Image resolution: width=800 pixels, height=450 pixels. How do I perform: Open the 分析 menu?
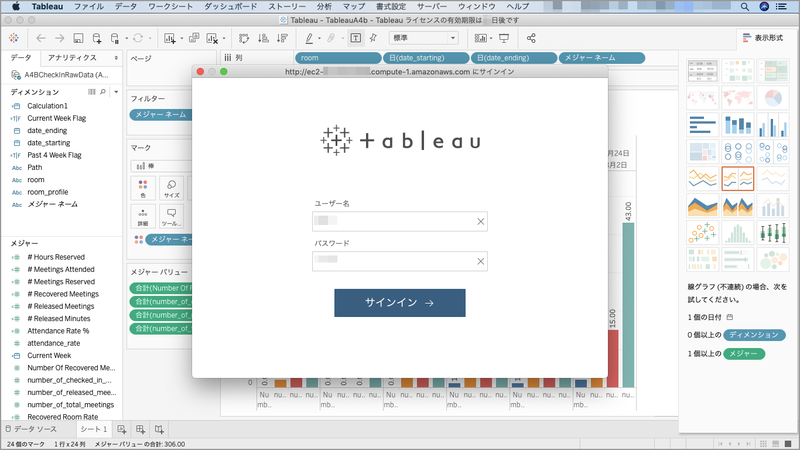(x=324, y=6)
